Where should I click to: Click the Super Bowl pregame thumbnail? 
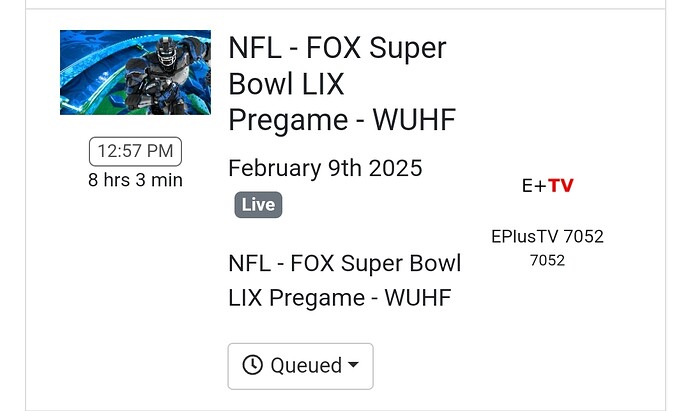pos(135,72)
